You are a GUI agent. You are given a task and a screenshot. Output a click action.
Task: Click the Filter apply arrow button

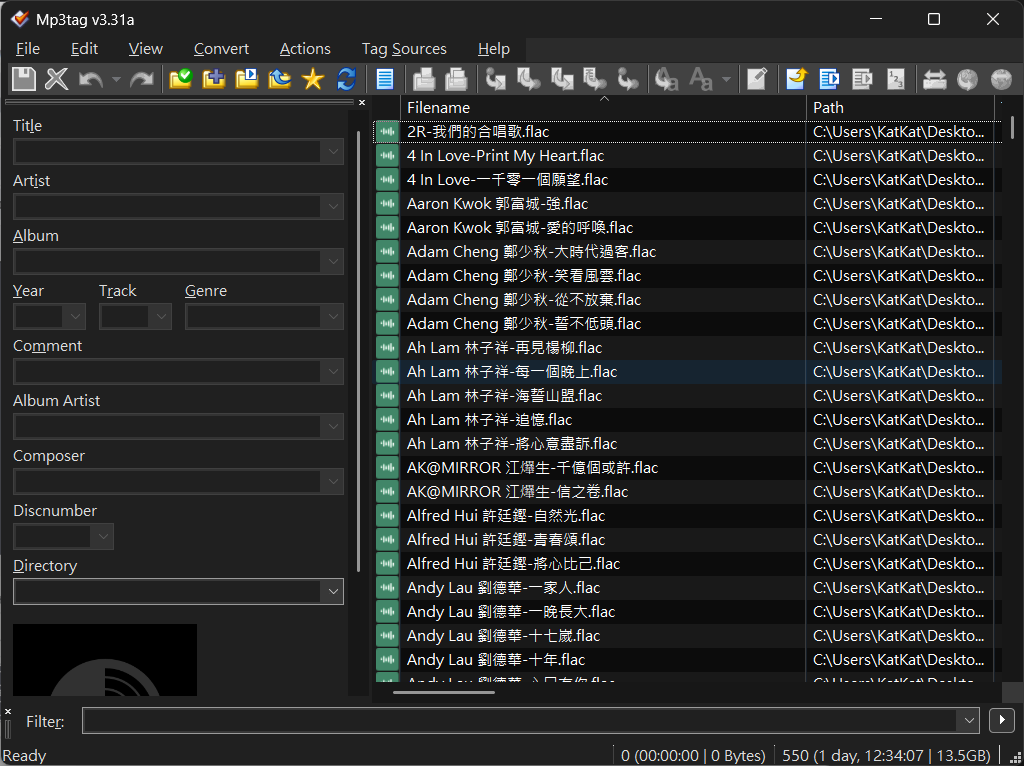point(1000,720)
